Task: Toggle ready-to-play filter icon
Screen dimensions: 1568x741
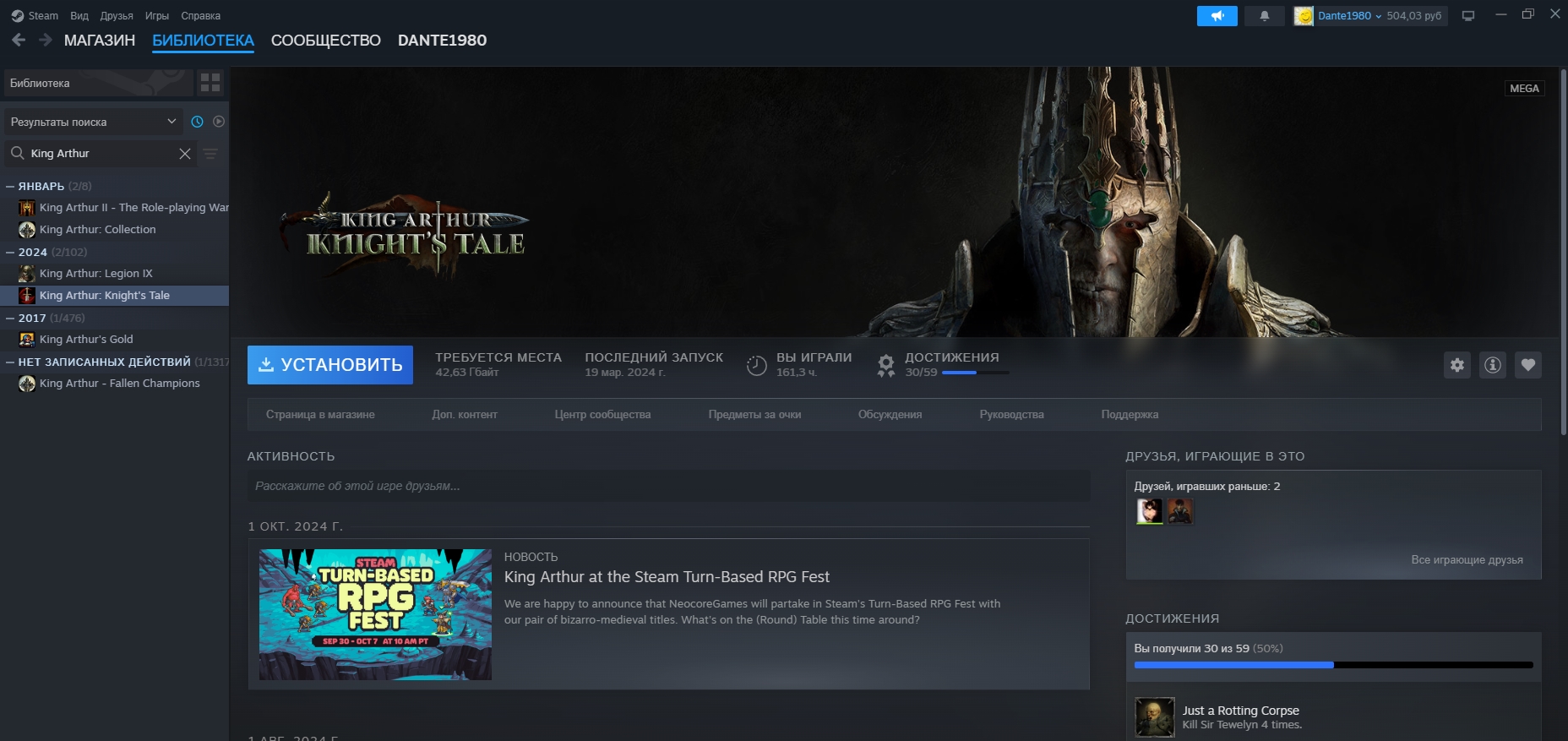Action: coord(219,122)
